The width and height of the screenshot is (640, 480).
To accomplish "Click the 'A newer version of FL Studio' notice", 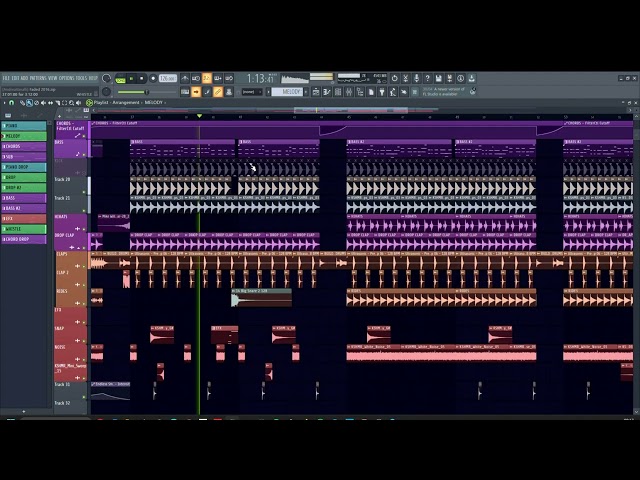I will pos(443,91).
